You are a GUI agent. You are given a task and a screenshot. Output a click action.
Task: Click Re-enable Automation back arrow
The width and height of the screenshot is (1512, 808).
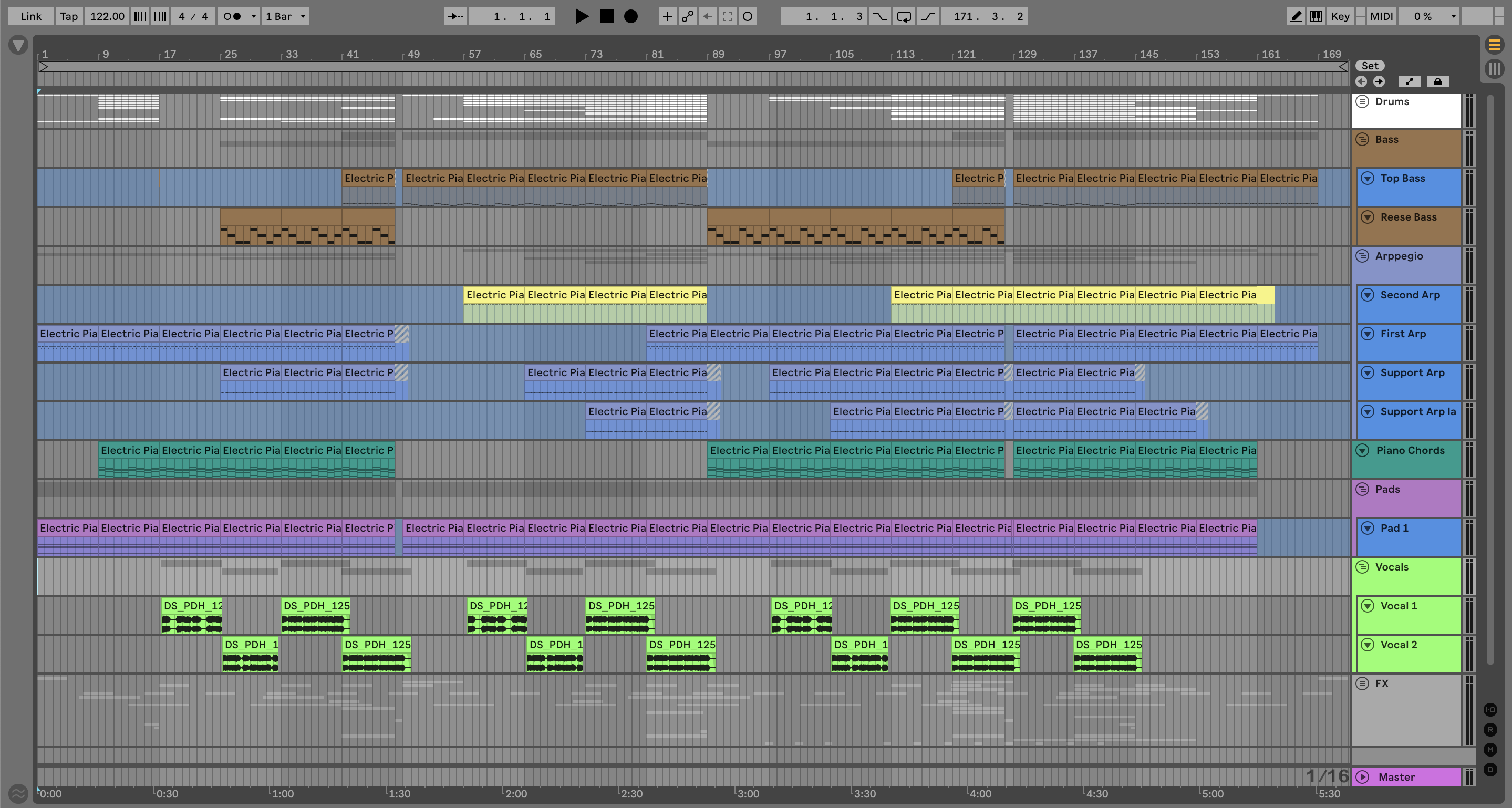tap(707, 16)
